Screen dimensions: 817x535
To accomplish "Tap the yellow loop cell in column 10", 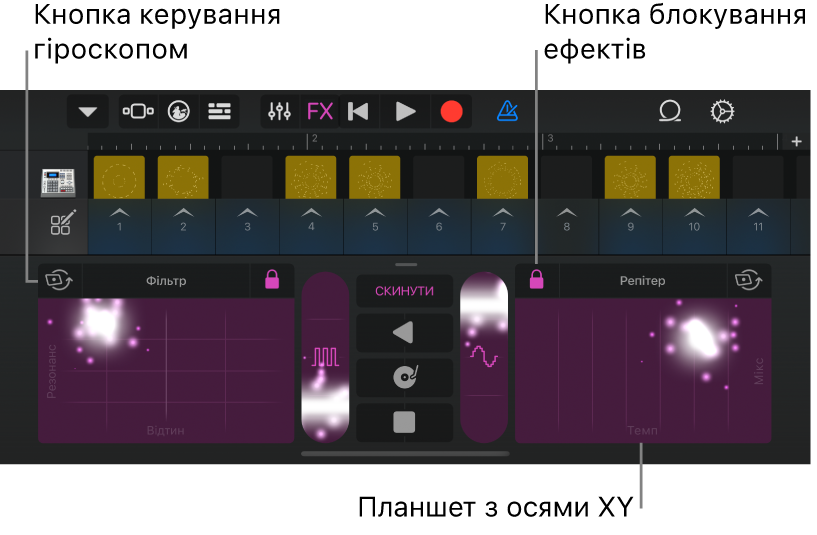I will (694, 177).
